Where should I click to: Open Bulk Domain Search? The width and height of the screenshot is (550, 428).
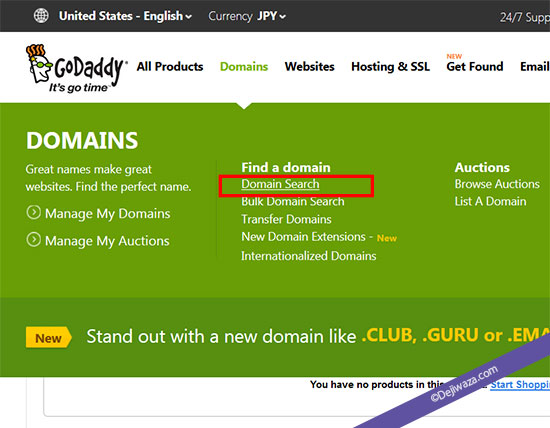tap(293, 201)
